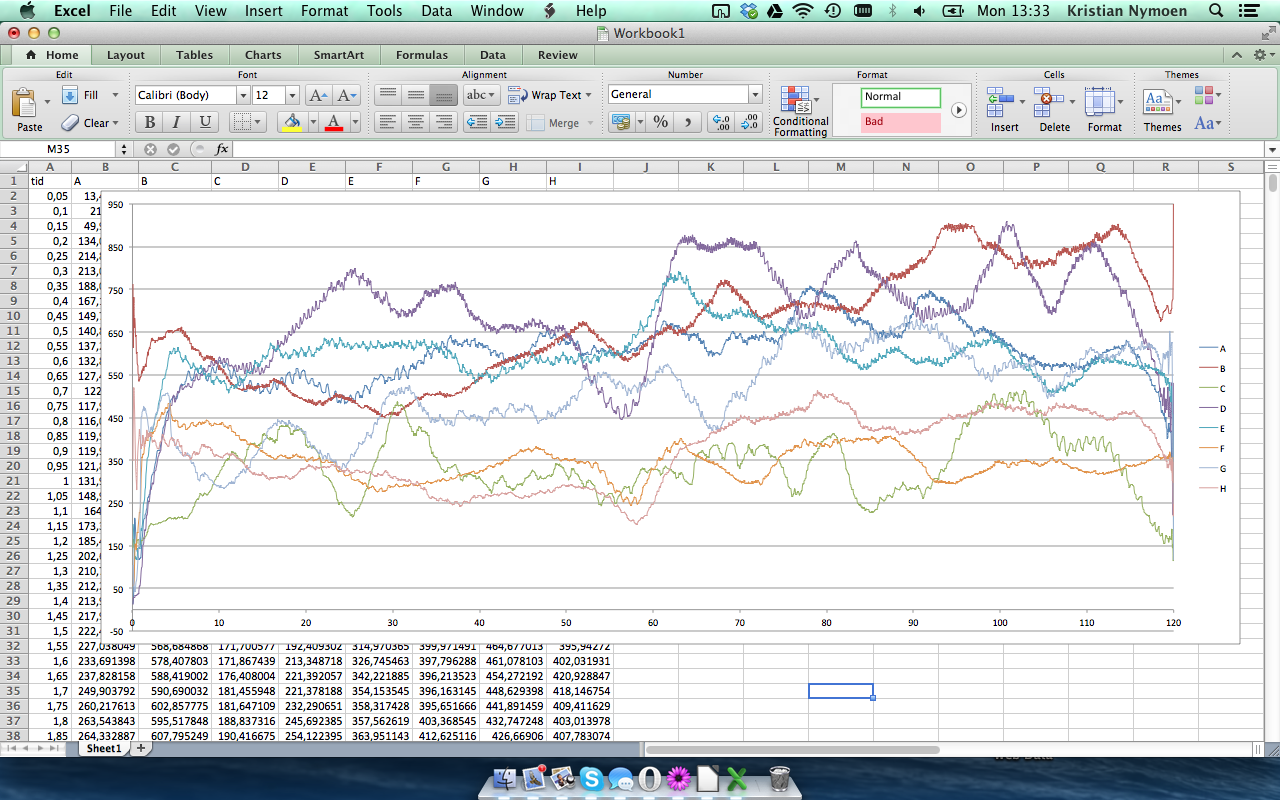Toggle Bold formatting
Viewport: 1280px width, 800px height.
[150, 122]
